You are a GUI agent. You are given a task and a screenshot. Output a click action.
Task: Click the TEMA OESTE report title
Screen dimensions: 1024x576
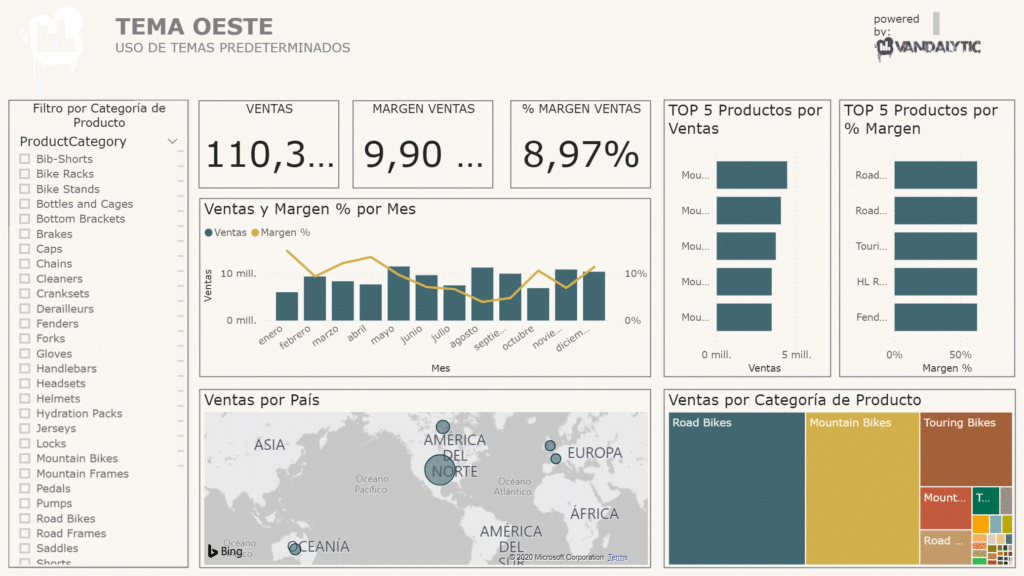tap(194, 27)
